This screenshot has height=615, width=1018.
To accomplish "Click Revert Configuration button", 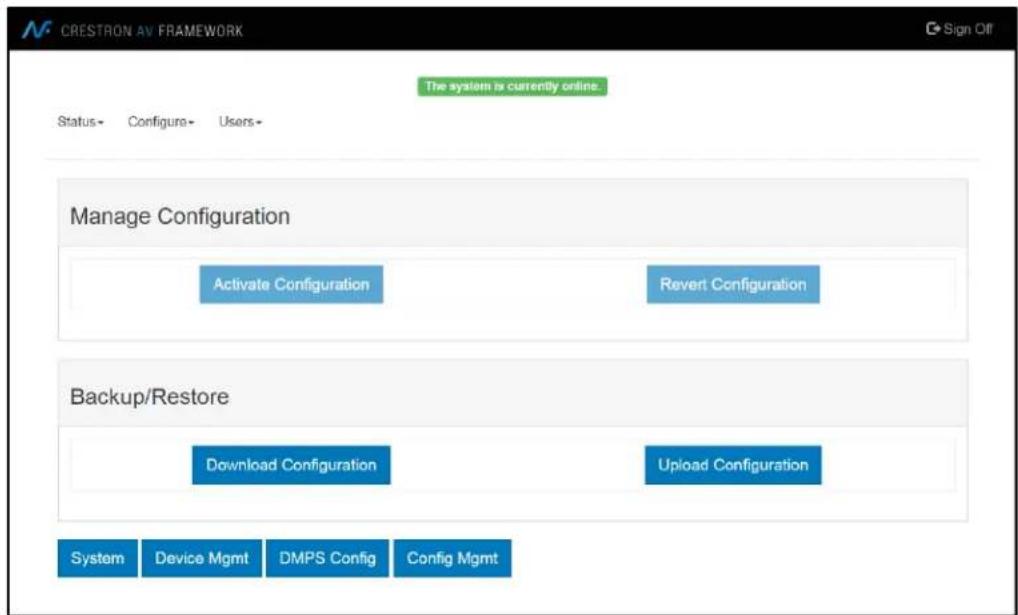I will pyautogui.click(x=733, y=284).
